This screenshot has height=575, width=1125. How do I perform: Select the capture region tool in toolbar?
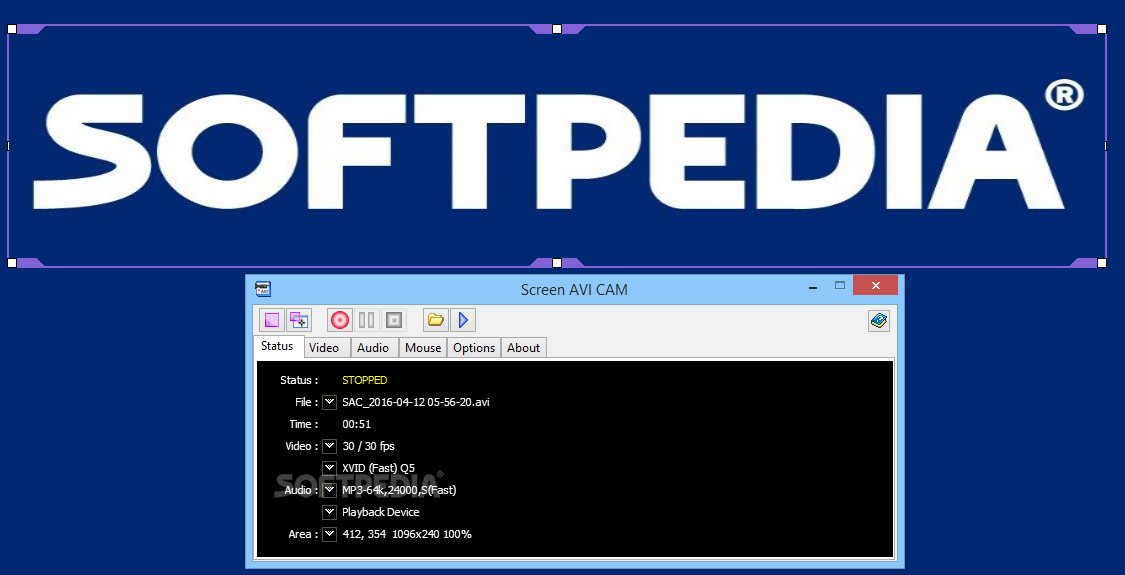272,319
